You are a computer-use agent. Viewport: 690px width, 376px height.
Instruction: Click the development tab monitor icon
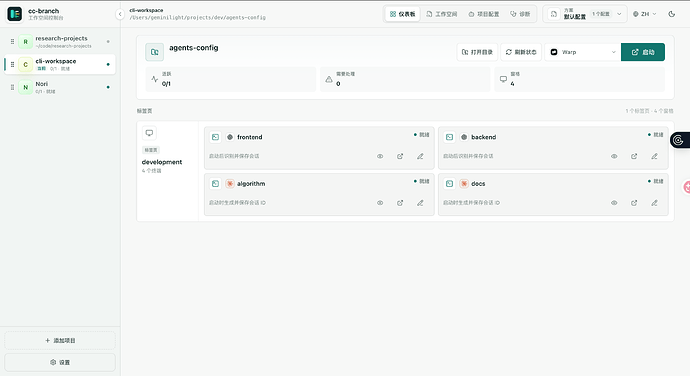(x=149, y=133)
